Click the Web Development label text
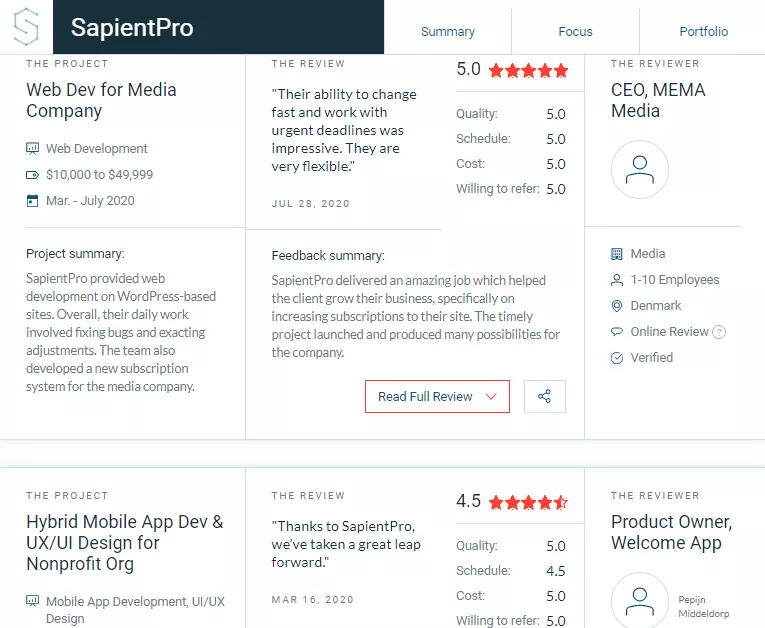The image size is (765, 628). click(x=97, y=148)
